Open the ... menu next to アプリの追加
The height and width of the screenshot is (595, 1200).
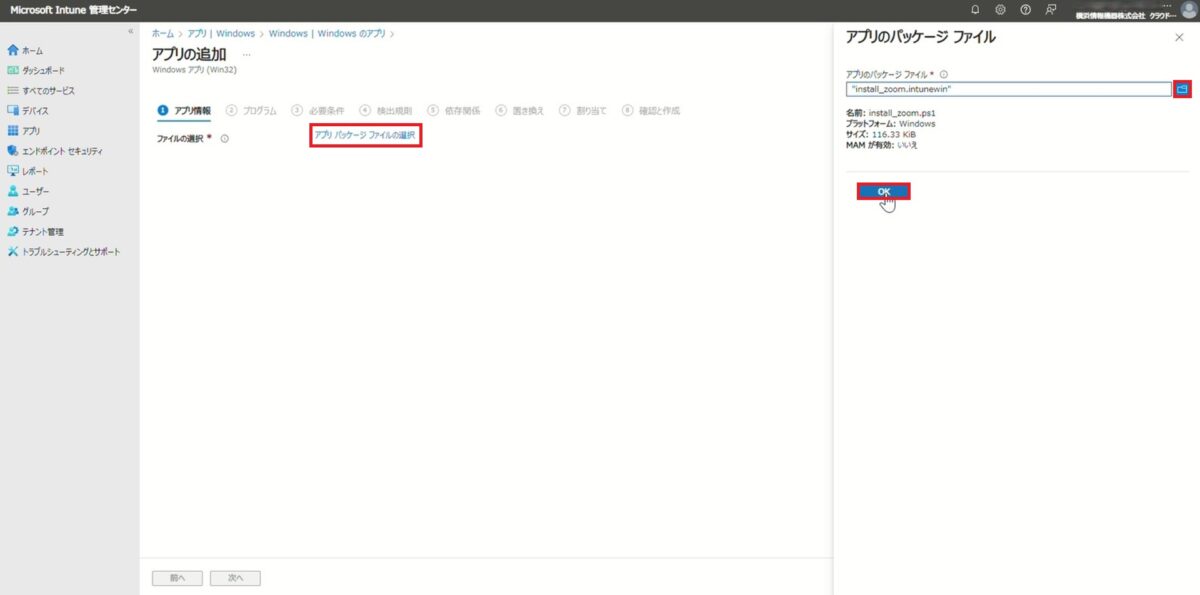[x=246, y=55]
